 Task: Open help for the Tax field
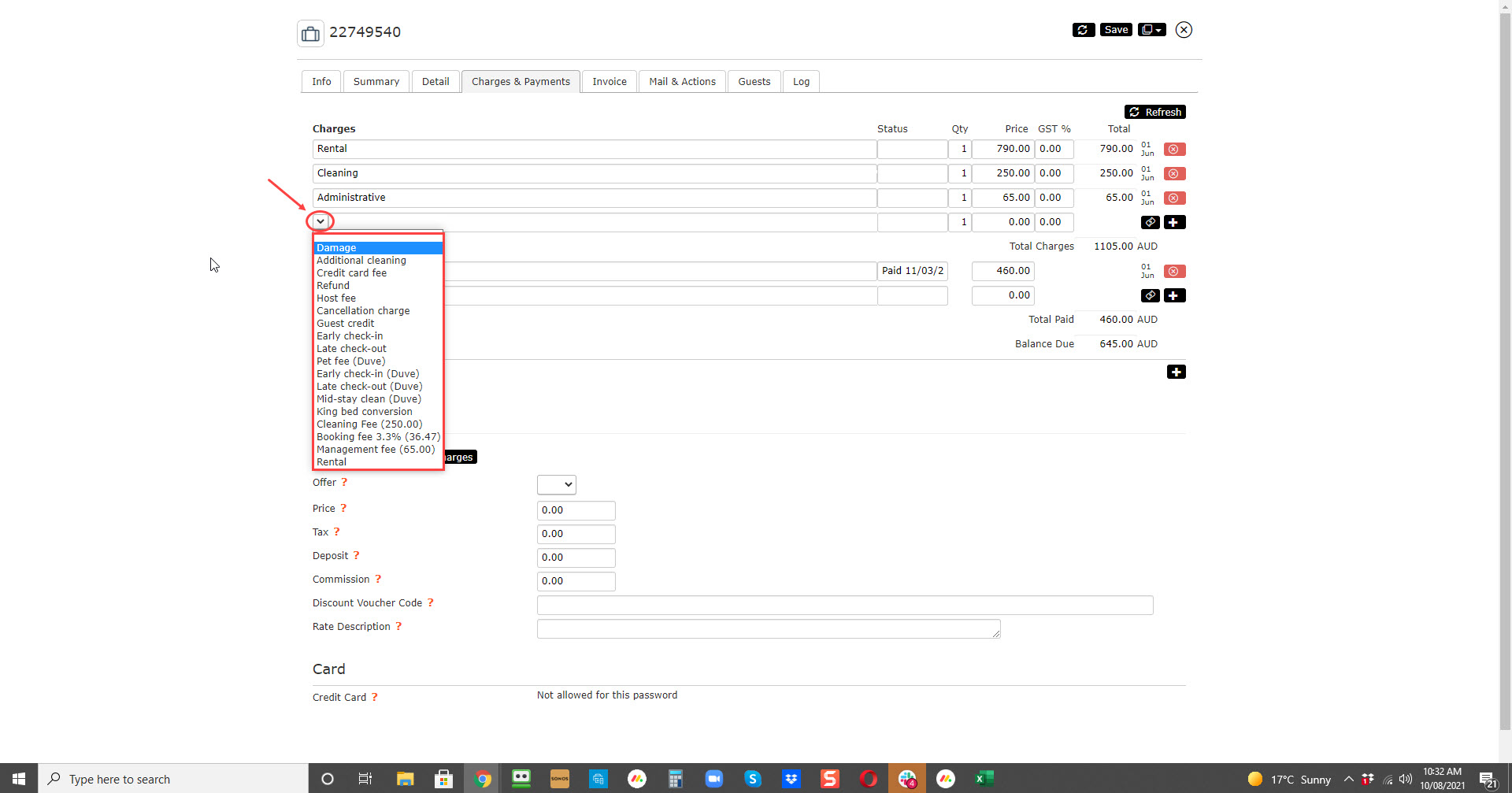click(x=336, y=532)
